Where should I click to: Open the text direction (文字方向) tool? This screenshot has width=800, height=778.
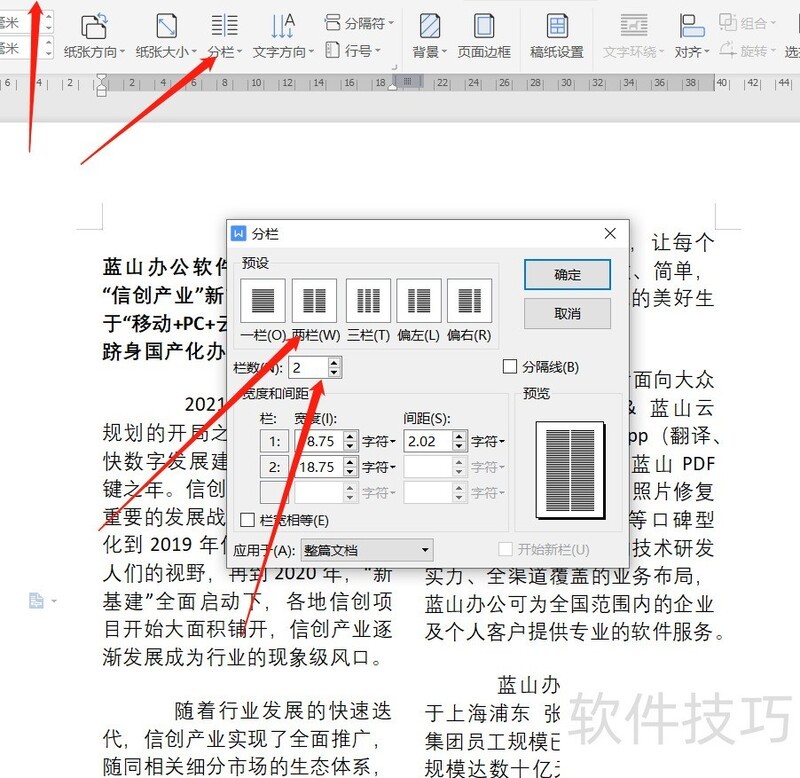click(x=283, y=36)
